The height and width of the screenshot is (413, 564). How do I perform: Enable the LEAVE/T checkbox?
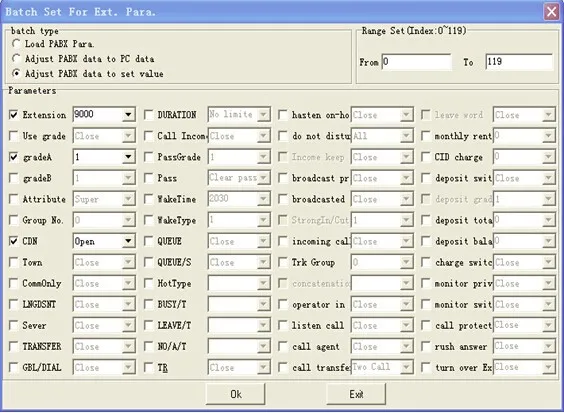(x=149, y=326)
